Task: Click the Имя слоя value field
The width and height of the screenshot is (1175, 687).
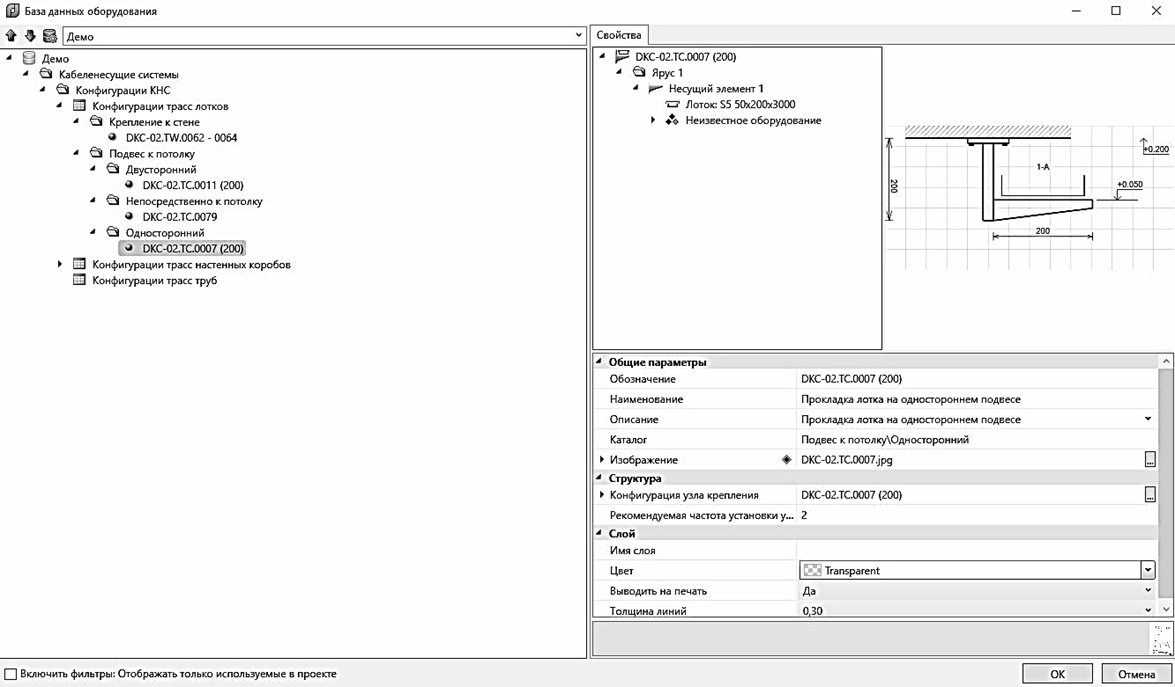Action: [x=975, y=551]
